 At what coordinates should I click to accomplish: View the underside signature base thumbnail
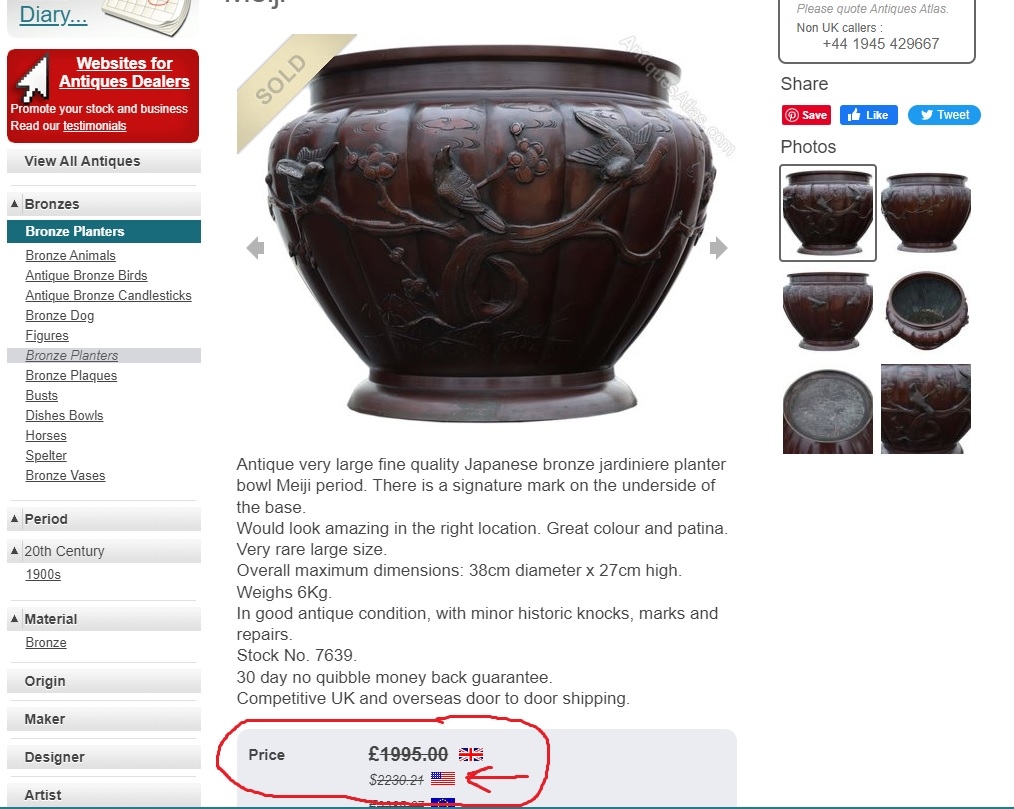coord(828,409)
